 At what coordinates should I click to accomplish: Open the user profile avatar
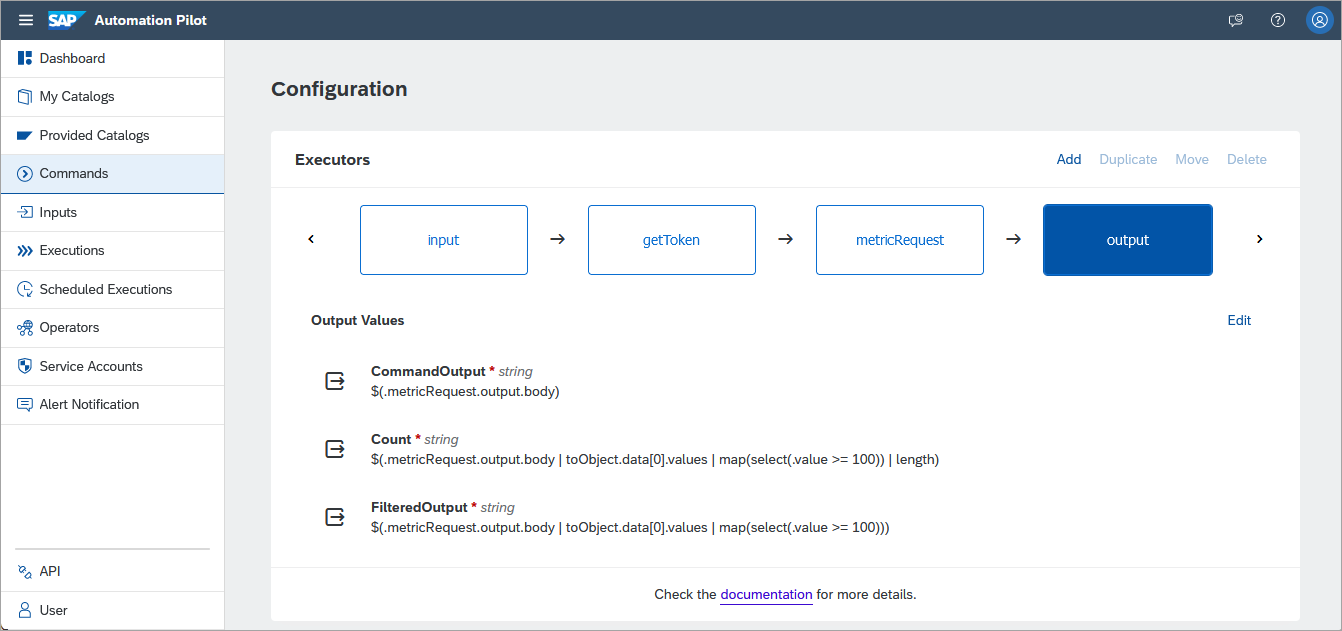click(1319, 20)
